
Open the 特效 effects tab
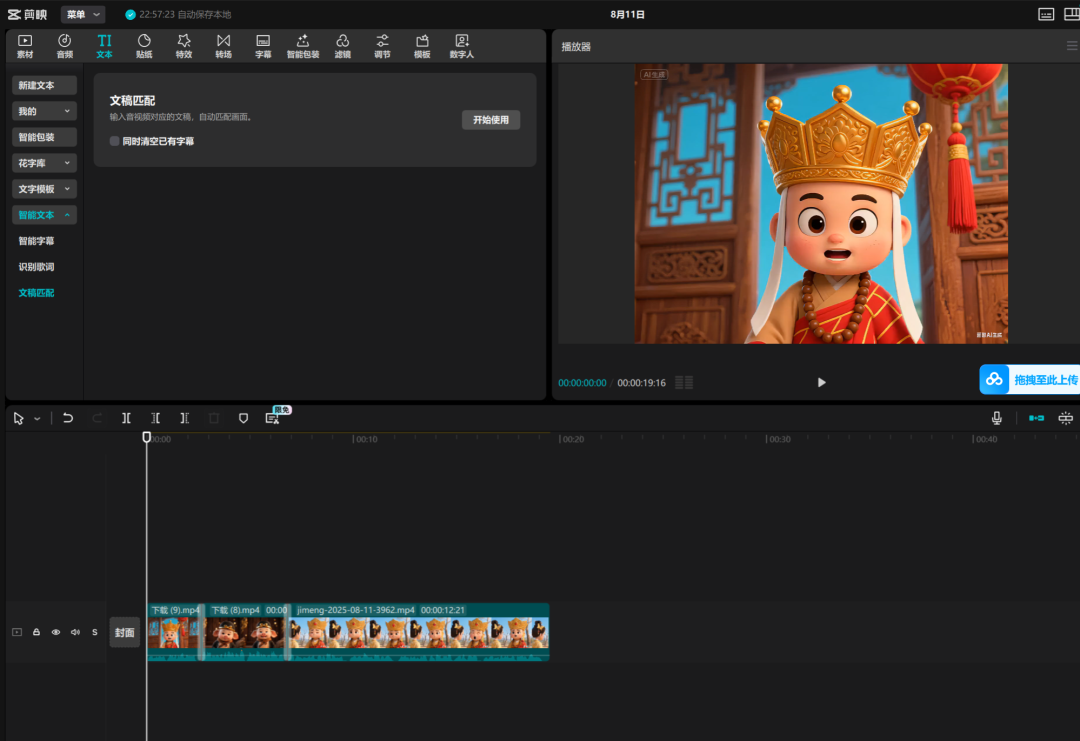(x=184, y=46)
